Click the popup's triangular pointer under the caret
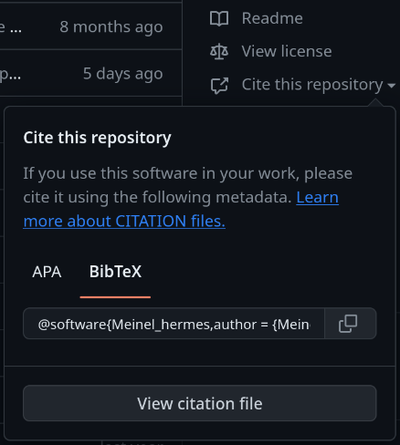Image resolution: width=400 pixels, height=445 pixels. (376, 103)
